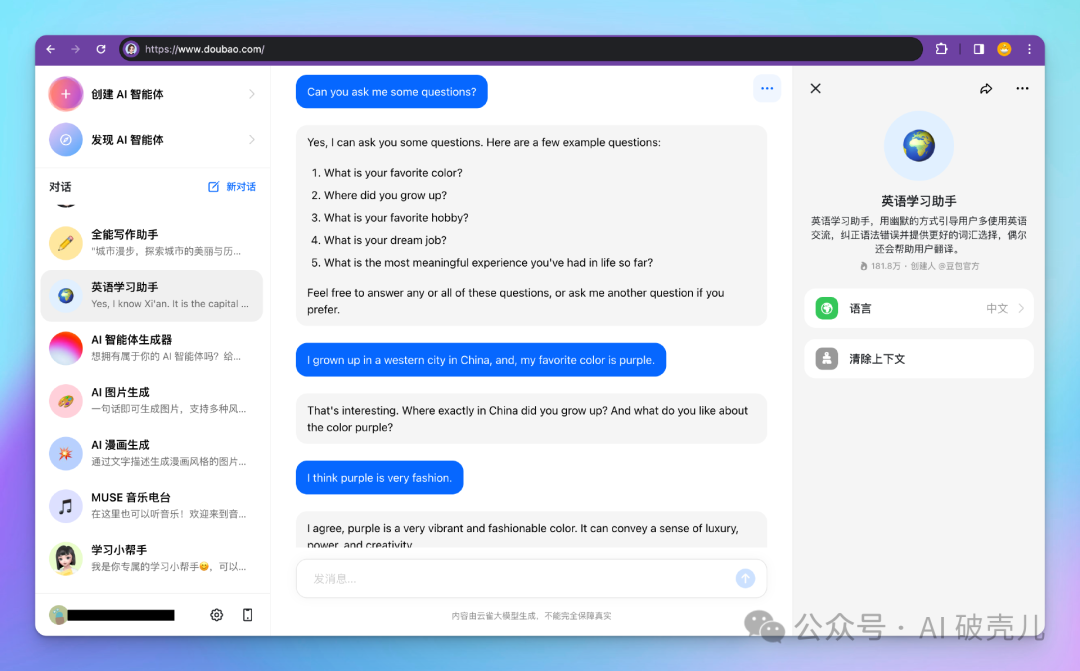Click the music note avatar of MUSE 音乐电台
Image resolution: width=1080 pixels, height=671 pixels.
65,506
